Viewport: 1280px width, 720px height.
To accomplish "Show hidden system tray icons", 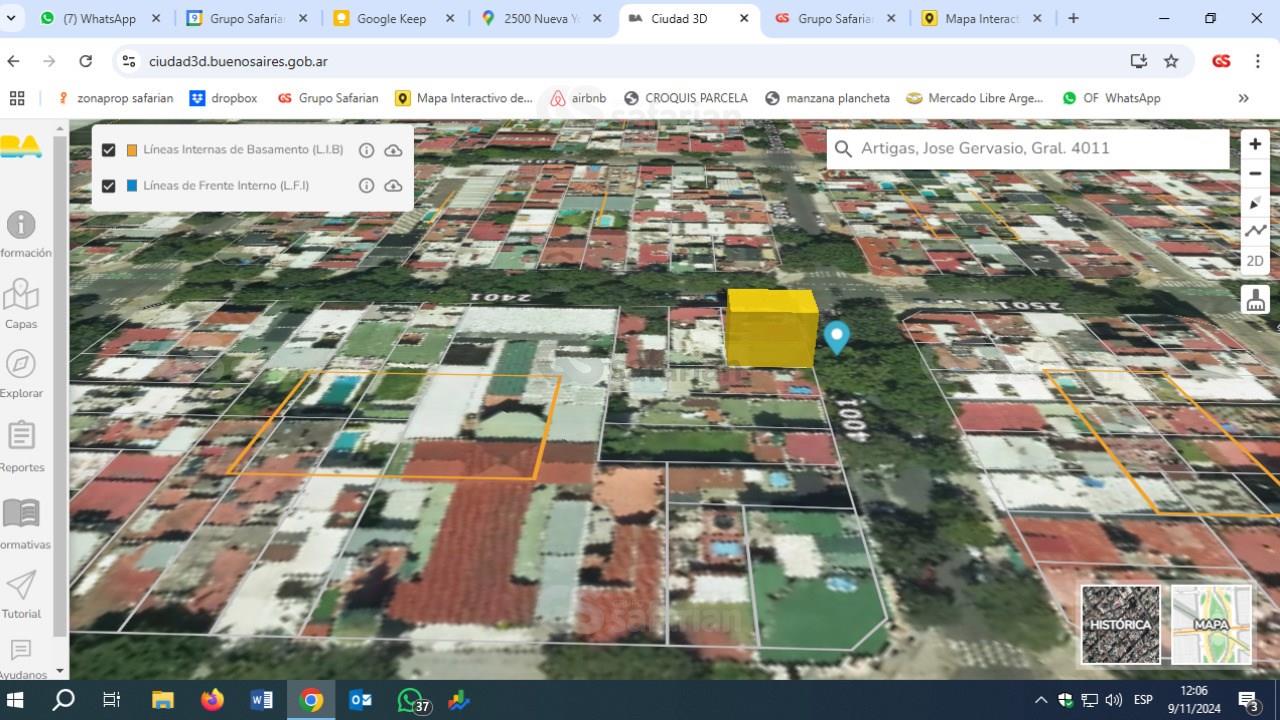I will 1040,700.
